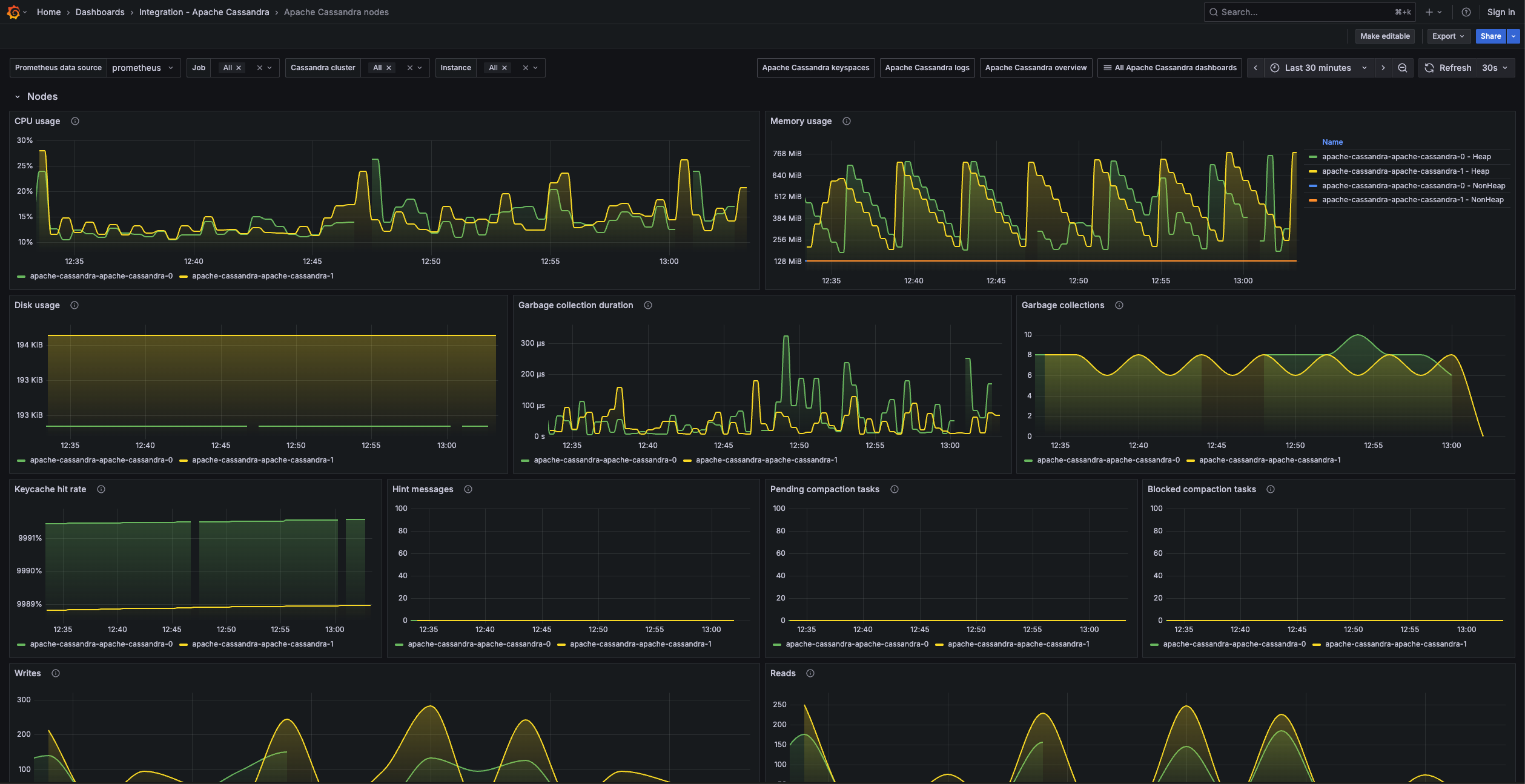Viewport: 1525px width, 784px height.
Task: Click the Grafana logo
Action: [13, 12]
